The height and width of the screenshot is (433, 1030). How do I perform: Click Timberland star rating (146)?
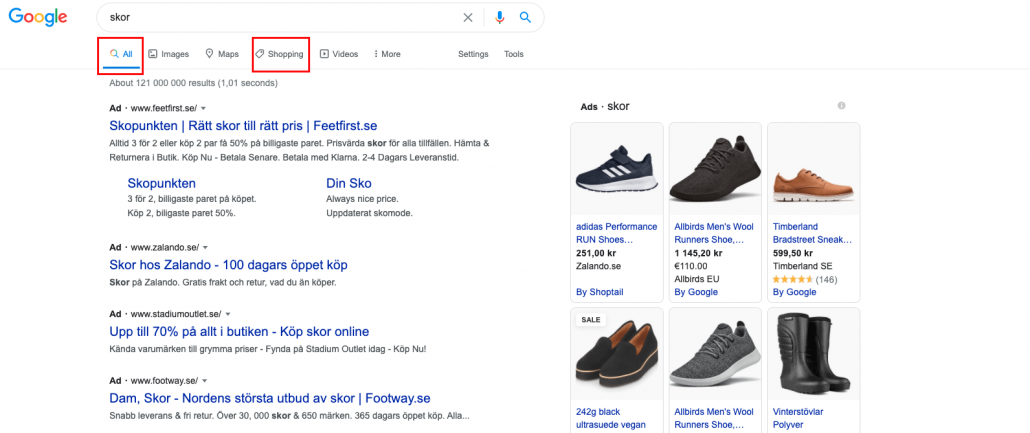[805, 279]
